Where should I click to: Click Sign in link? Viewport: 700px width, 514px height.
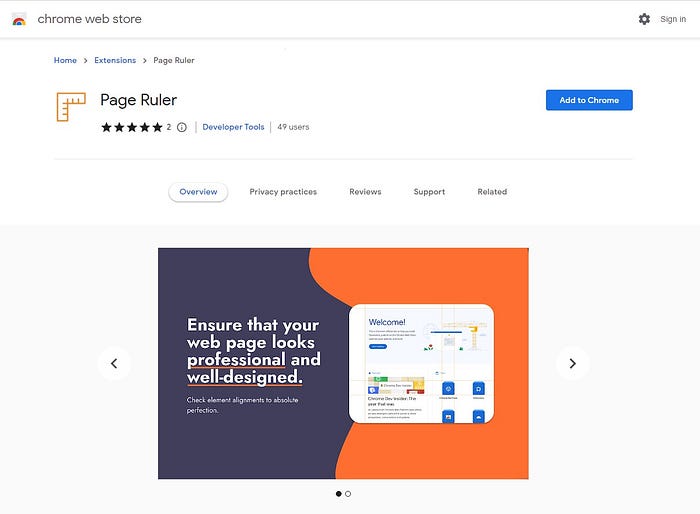(x=673, y=19)
